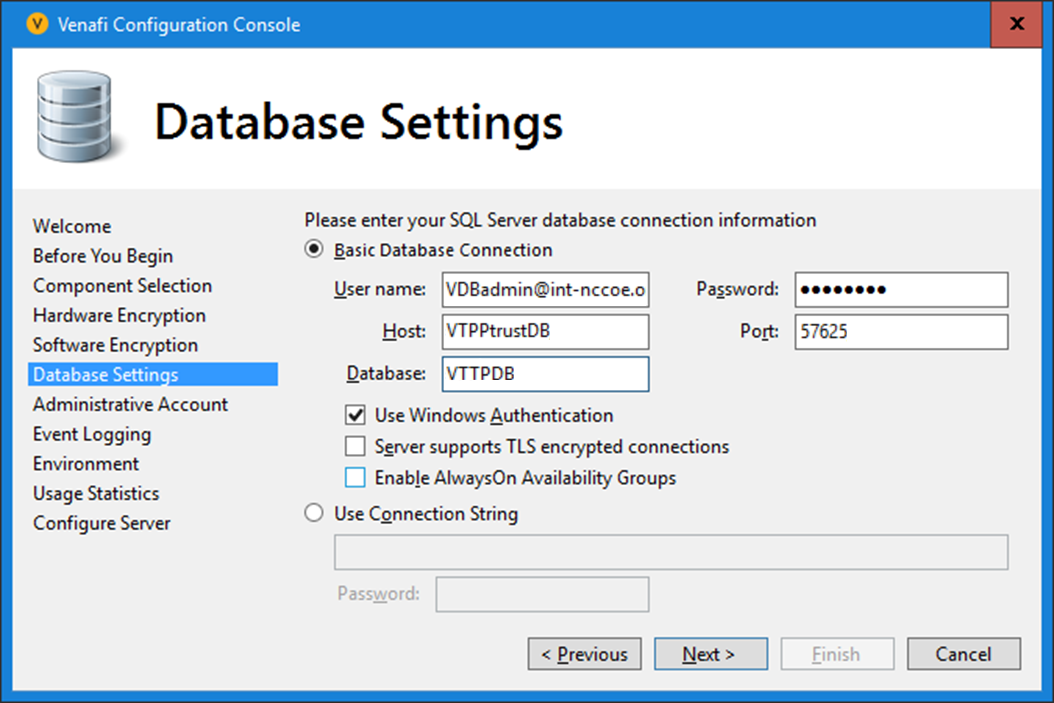Select Administrative Account in step list
1054x703 pixels.
[130, 405]
